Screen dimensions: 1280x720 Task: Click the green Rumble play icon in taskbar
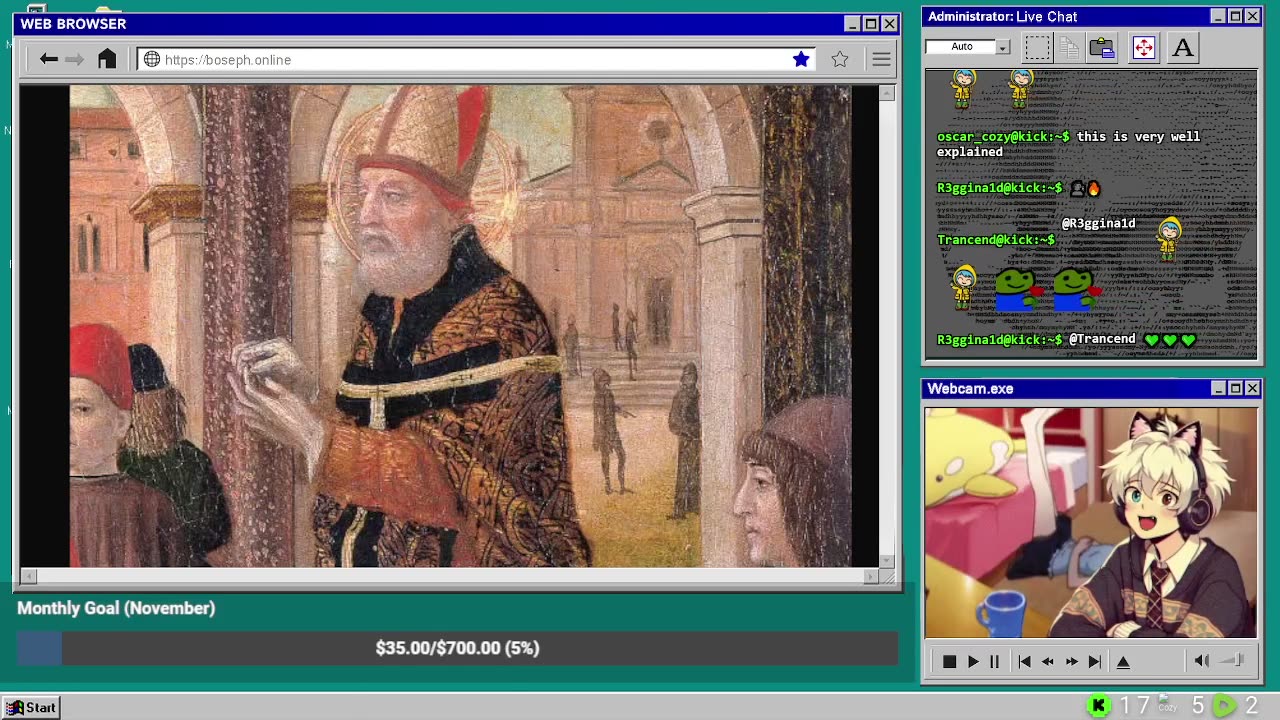click(x=1223, y=707)
